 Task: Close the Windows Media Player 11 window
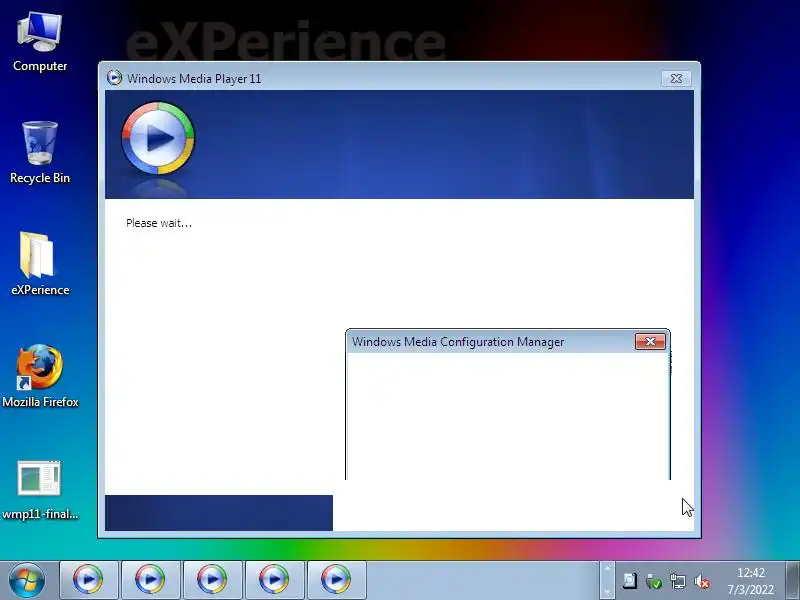[x=676, y=79]
